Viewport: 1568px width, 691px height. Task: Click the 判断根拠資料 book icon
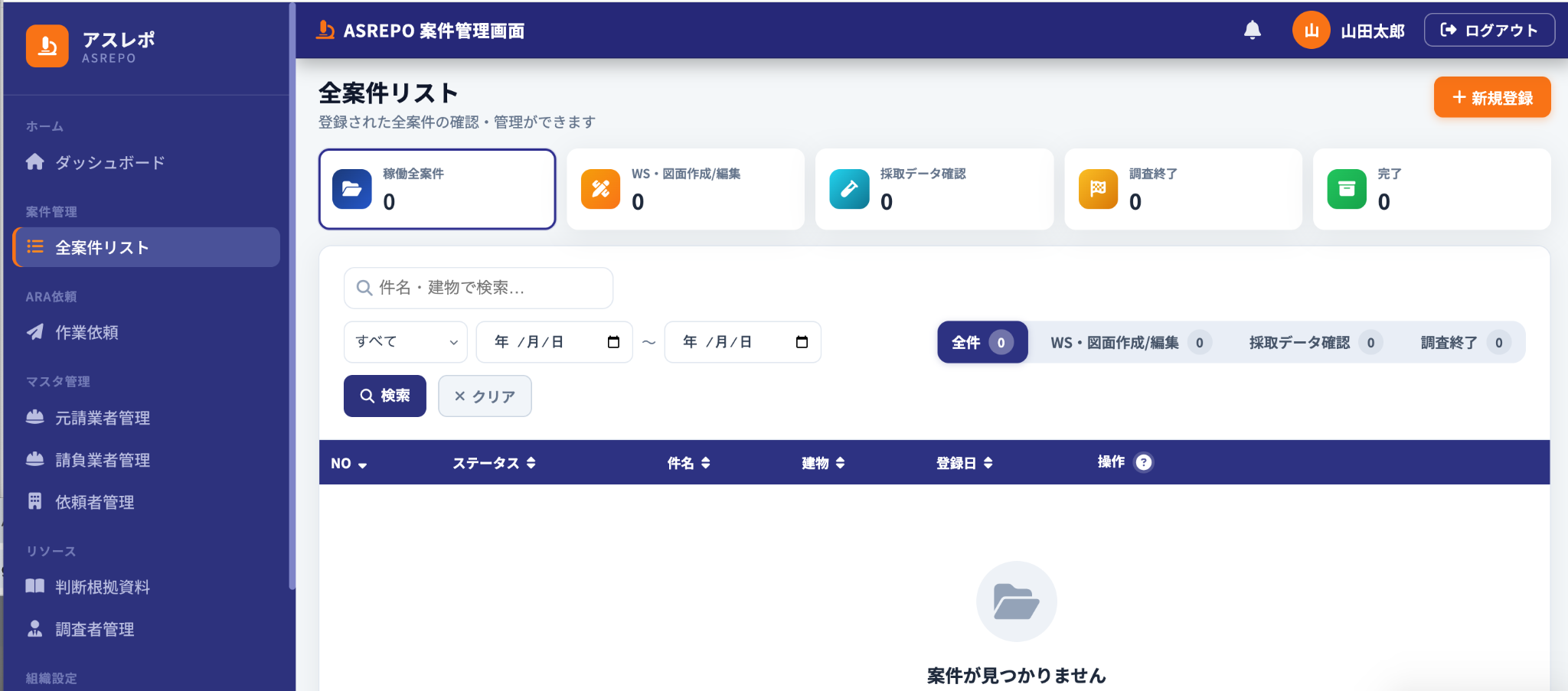tap(35, 586)
